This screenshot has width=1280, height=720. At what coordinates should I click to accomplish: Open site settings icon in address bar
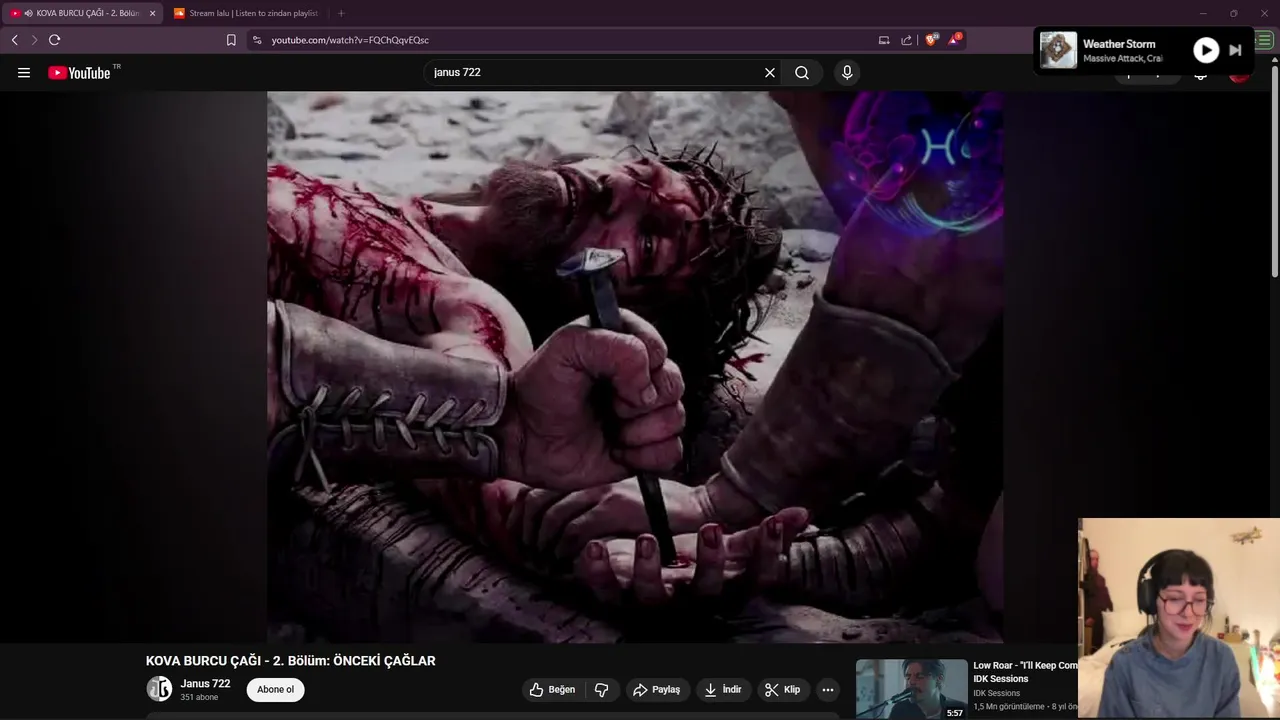tap(257, 40)
